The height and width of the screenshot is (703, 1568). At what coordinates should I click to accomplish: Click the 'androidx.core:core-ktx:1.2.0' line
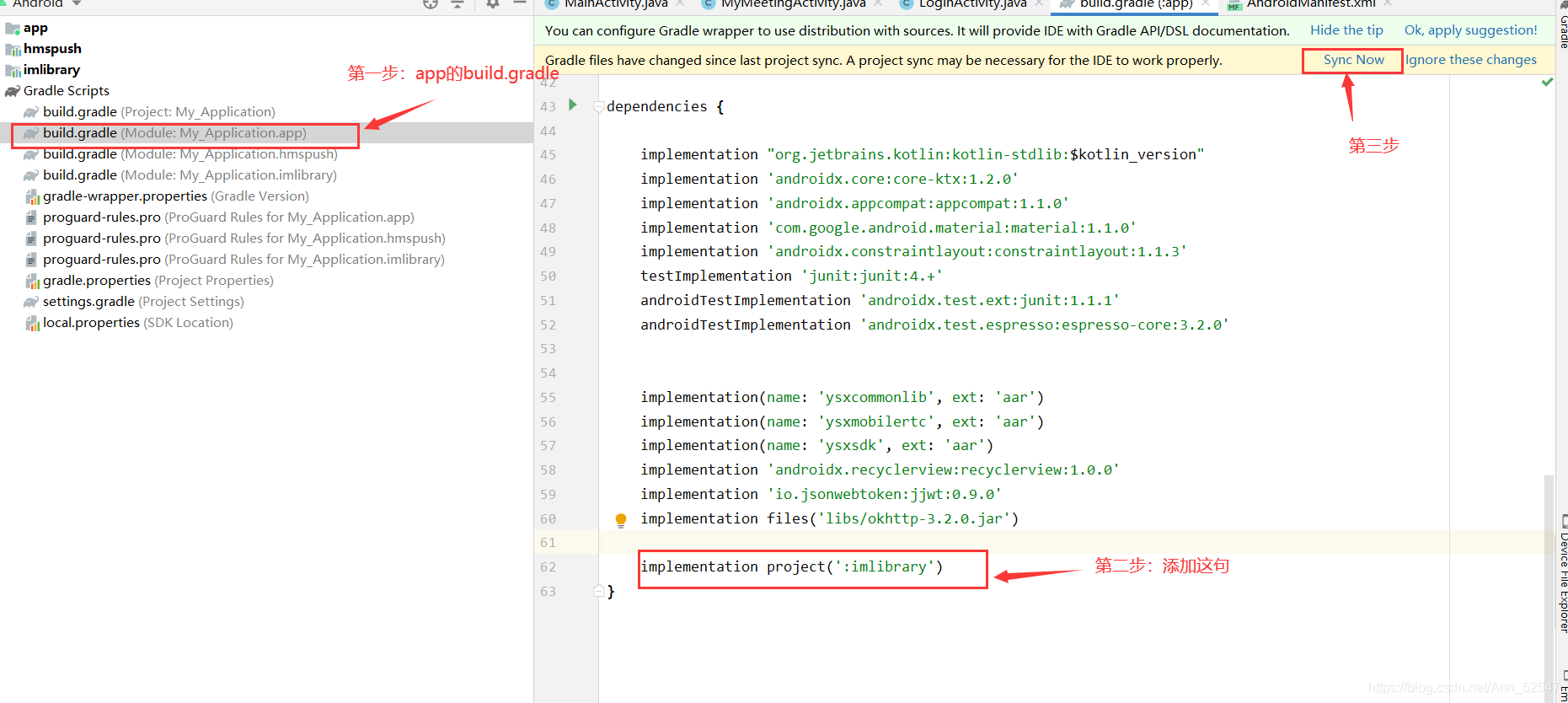(x=829, y=179)
